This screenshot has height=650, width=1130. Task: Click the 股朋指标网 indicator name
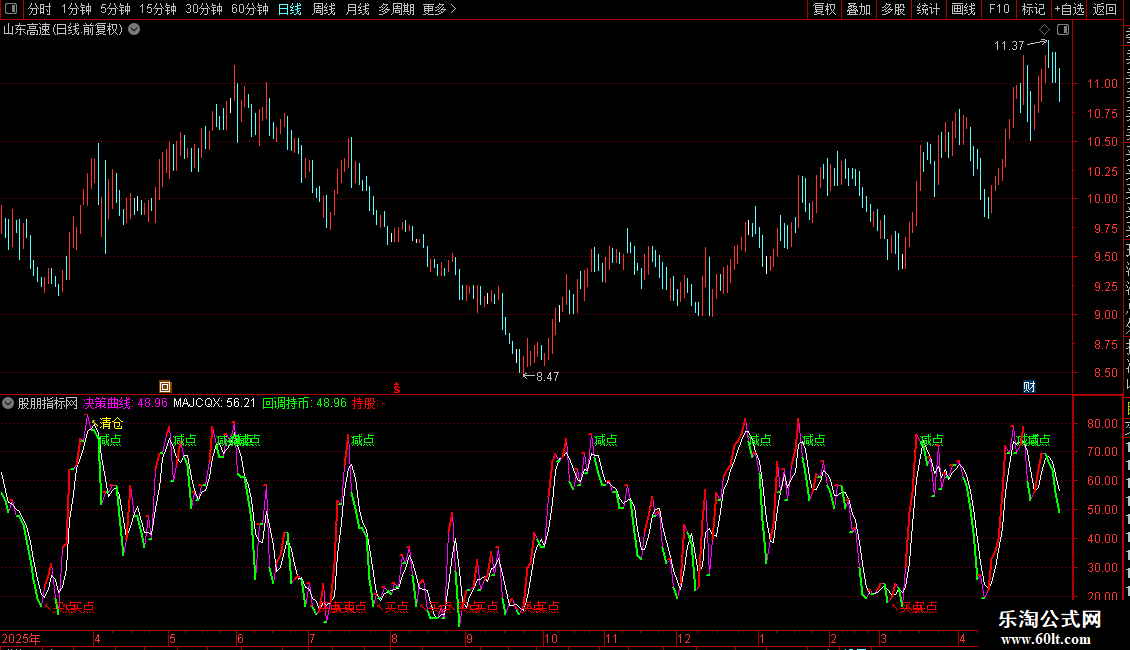(48, 403)
